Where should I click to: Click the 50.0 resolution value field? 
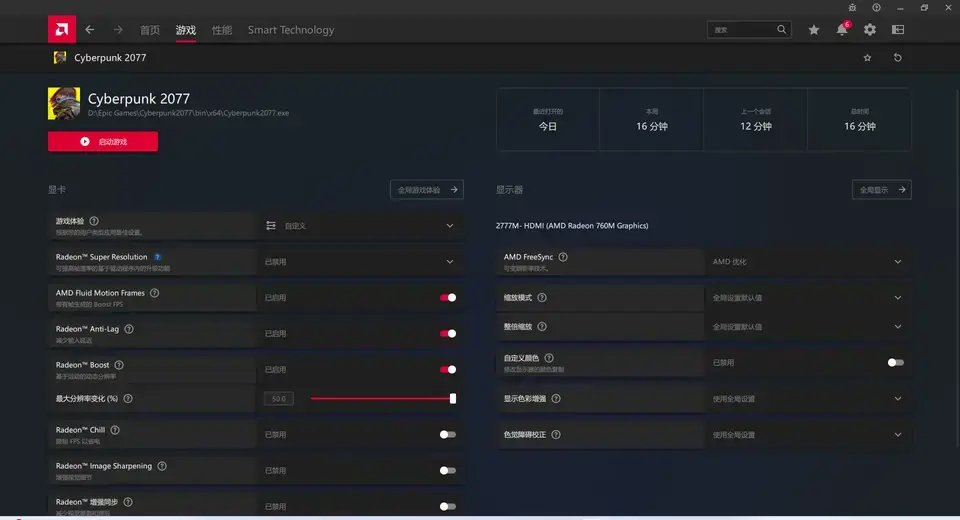point(279,399)
